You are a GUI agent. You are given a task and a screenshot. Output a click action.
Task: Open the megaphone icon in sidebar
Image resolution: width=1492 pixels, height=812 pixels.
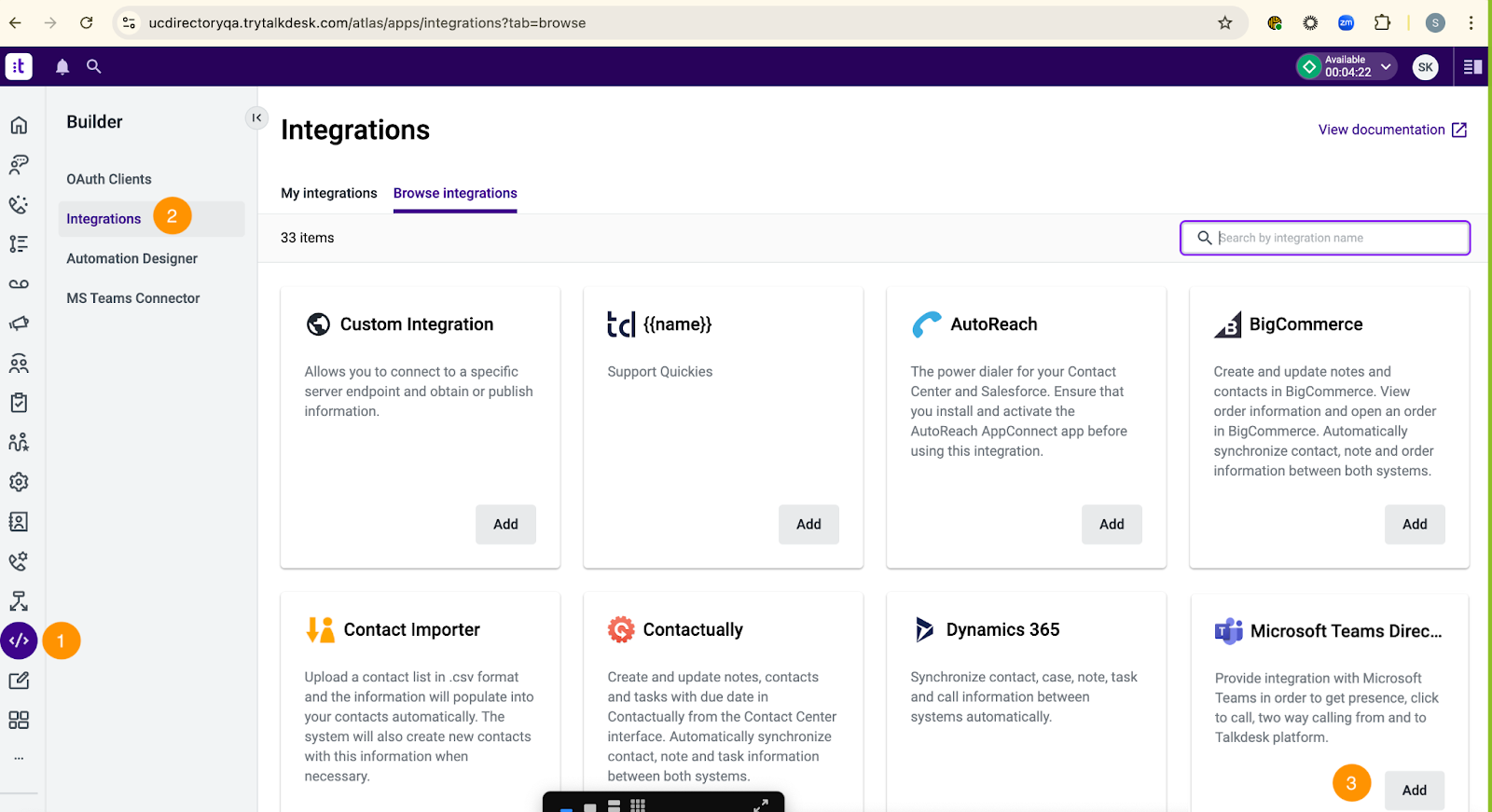pos(19,323)
